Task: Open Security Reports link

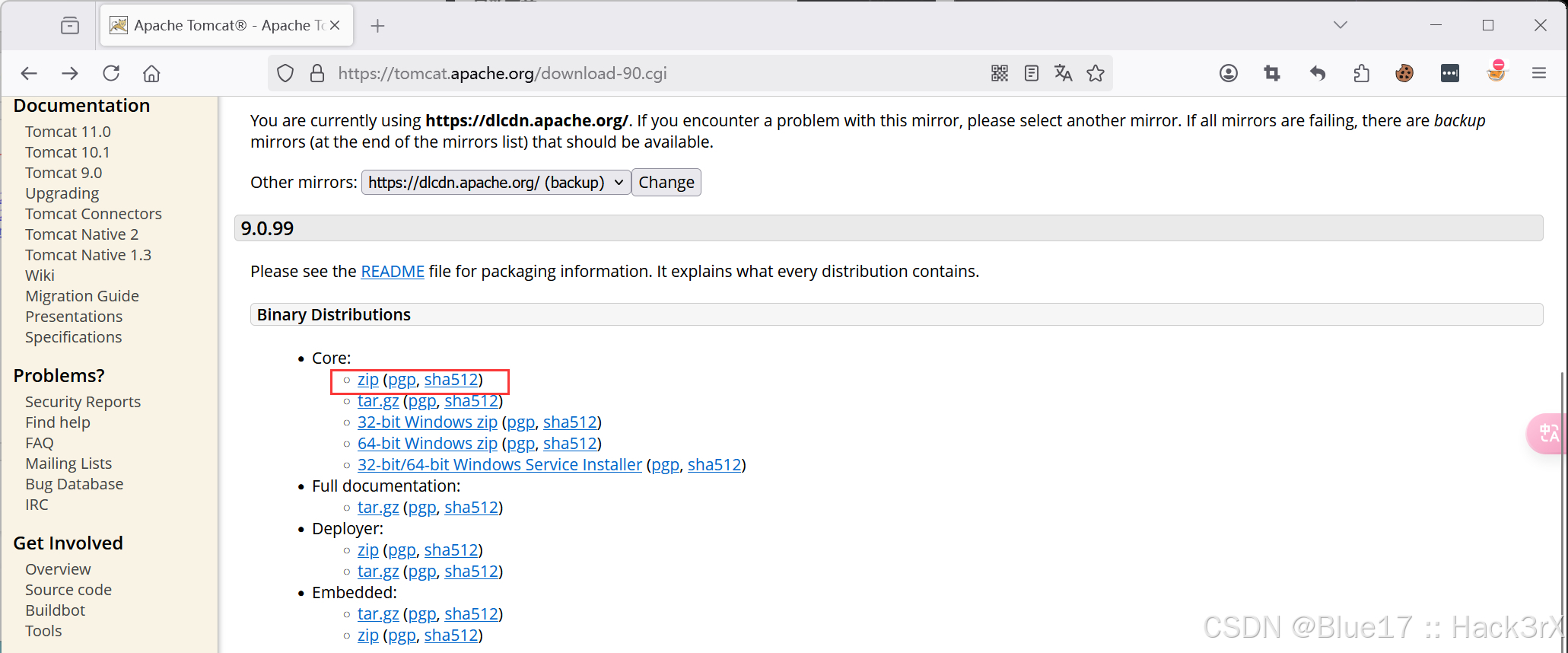Action: pyautogui.click(x=83, y=402)
